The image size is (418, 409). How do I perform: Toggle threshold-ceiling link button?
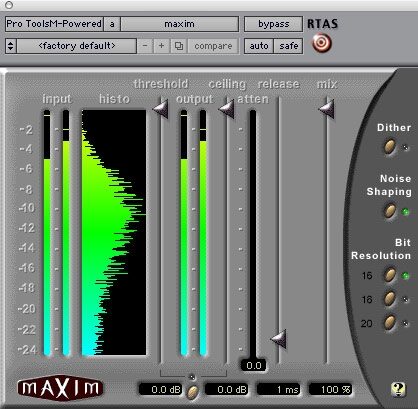(193, 392)
